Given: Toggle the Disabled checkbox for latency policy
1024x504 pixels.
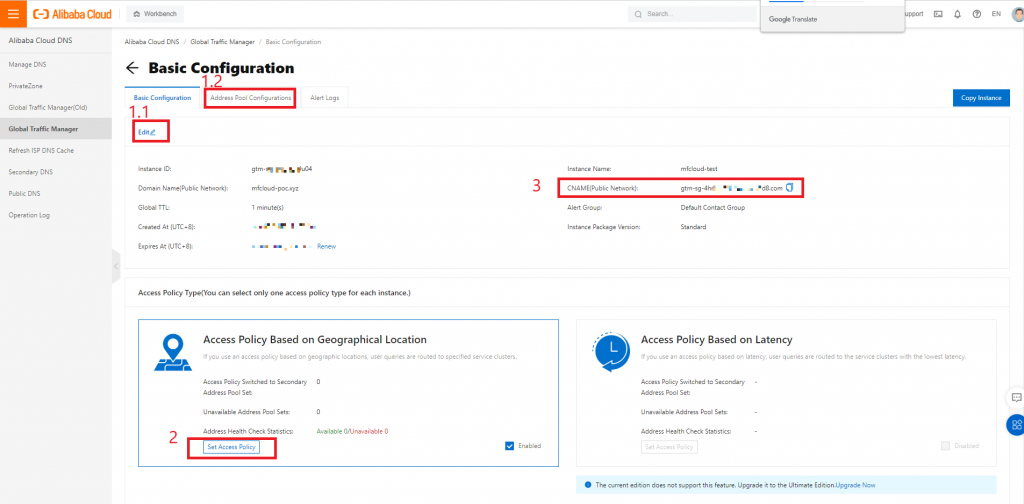Looking at the screenshot, I should [x=946, y=446].
